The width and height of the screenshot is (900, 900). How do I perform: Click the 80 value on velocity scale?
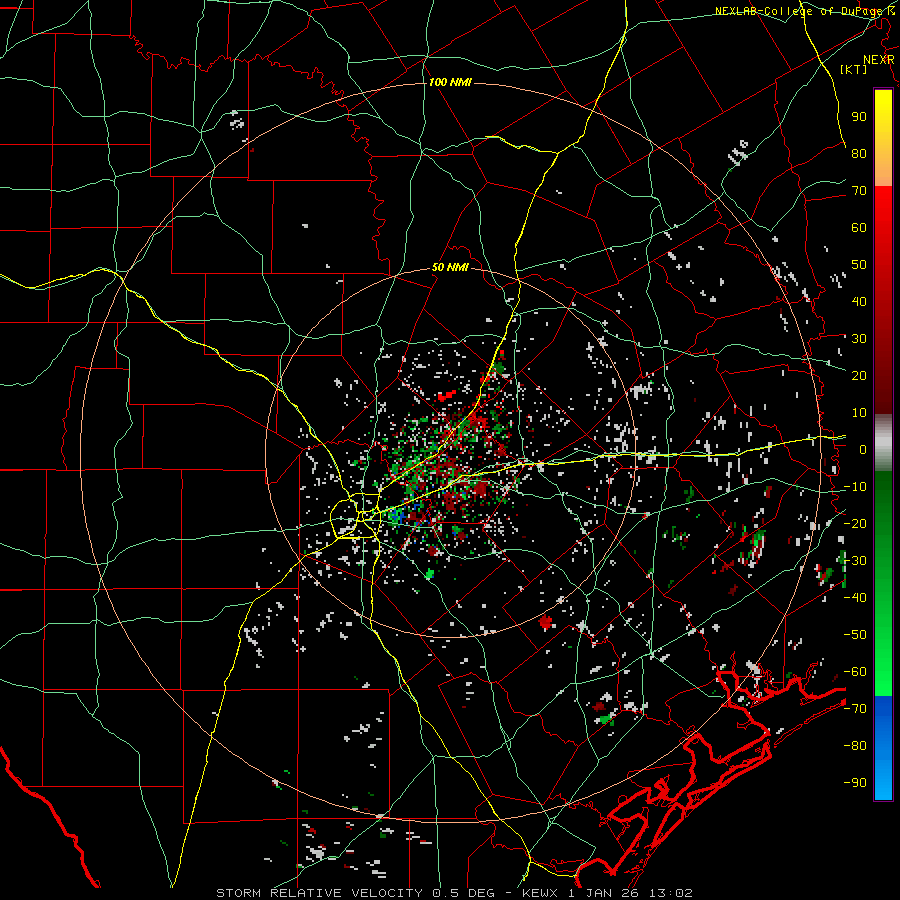[x=859, y=153]
